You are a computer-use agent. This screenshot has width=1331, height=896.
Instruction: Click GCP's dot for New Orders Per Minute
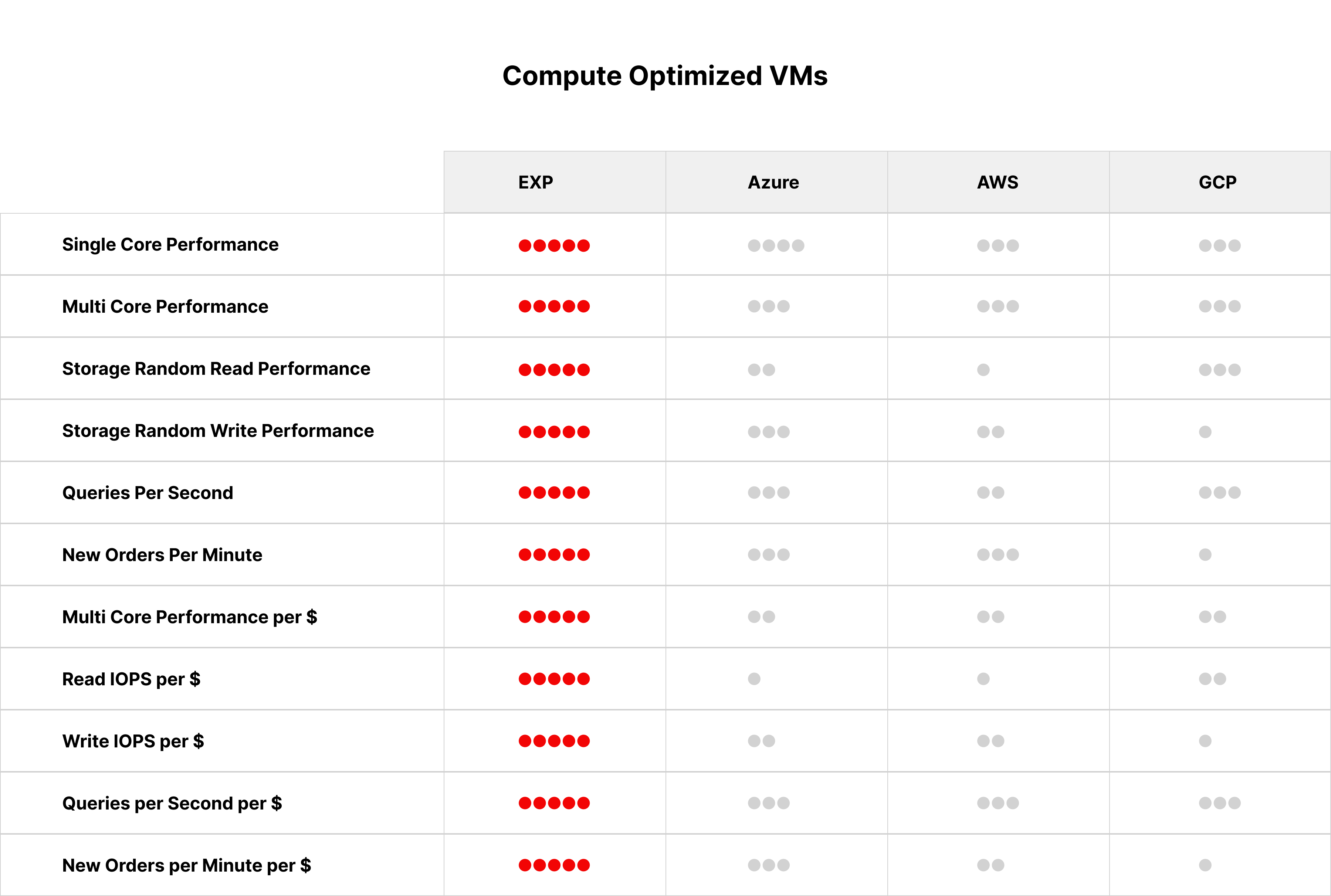coord(1205,555)
